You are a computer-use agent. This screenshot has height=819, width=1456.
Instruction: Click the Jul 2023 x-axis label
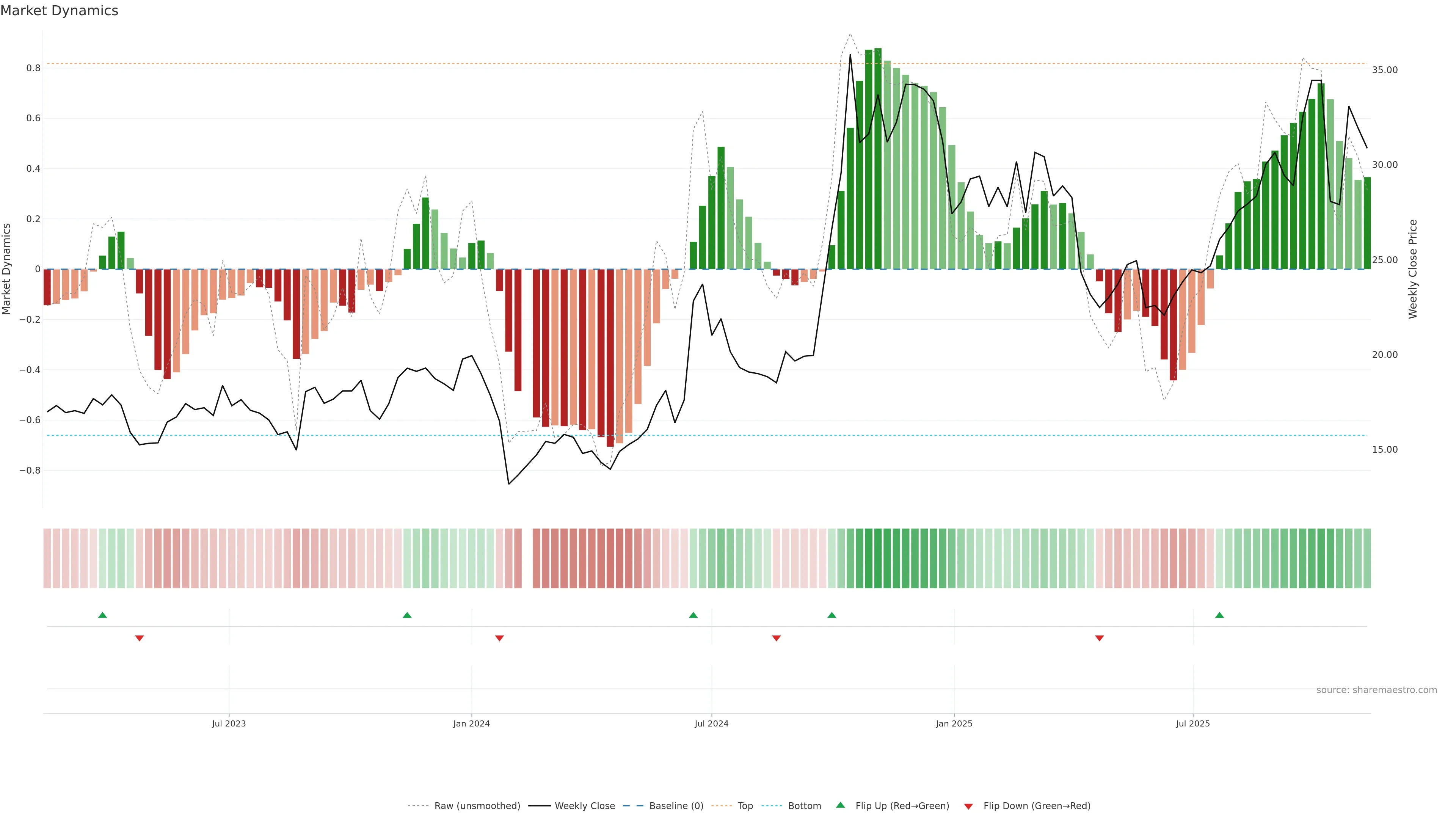tap(229, 723)
